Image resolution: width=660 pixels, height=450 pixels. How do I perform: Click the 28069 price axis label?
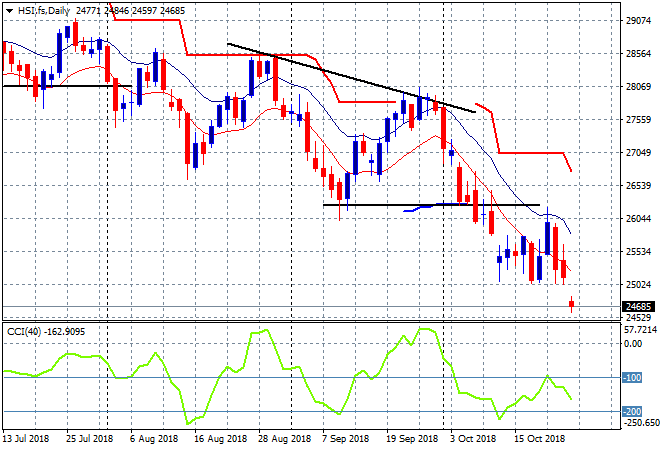[x=638, y=87]
